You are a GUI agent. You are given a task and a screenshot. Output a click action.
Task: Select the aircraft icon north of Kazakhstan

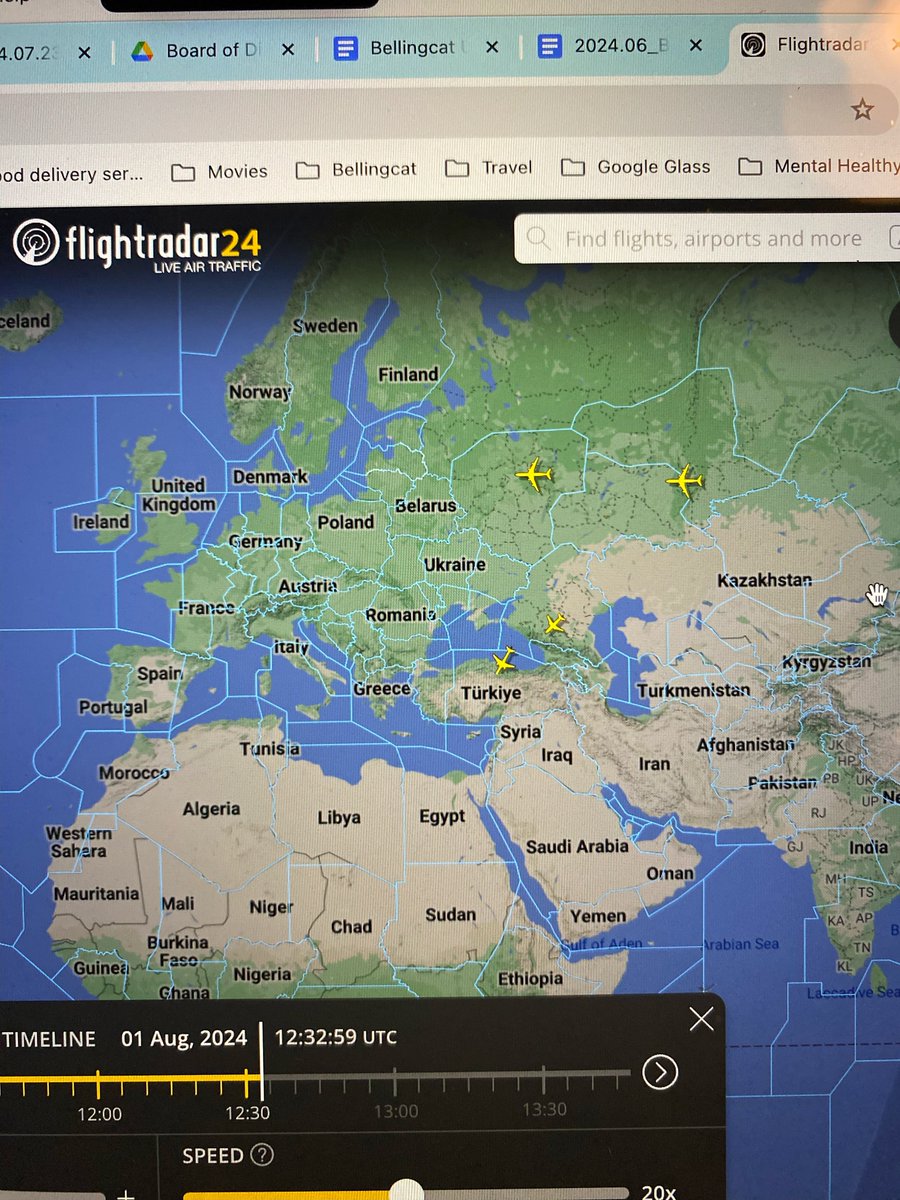tap(684, 481)
